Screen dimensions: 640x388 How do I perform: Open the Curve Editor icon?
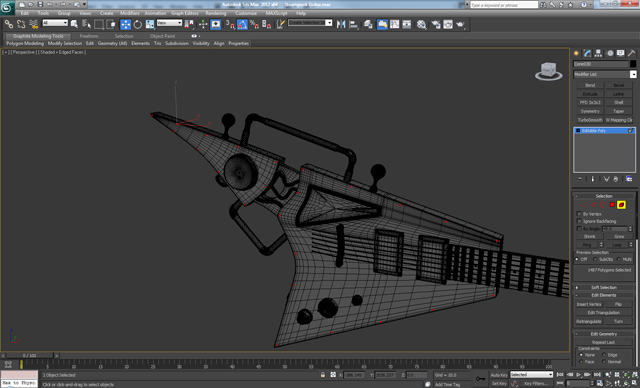click(x=395, y=24)
